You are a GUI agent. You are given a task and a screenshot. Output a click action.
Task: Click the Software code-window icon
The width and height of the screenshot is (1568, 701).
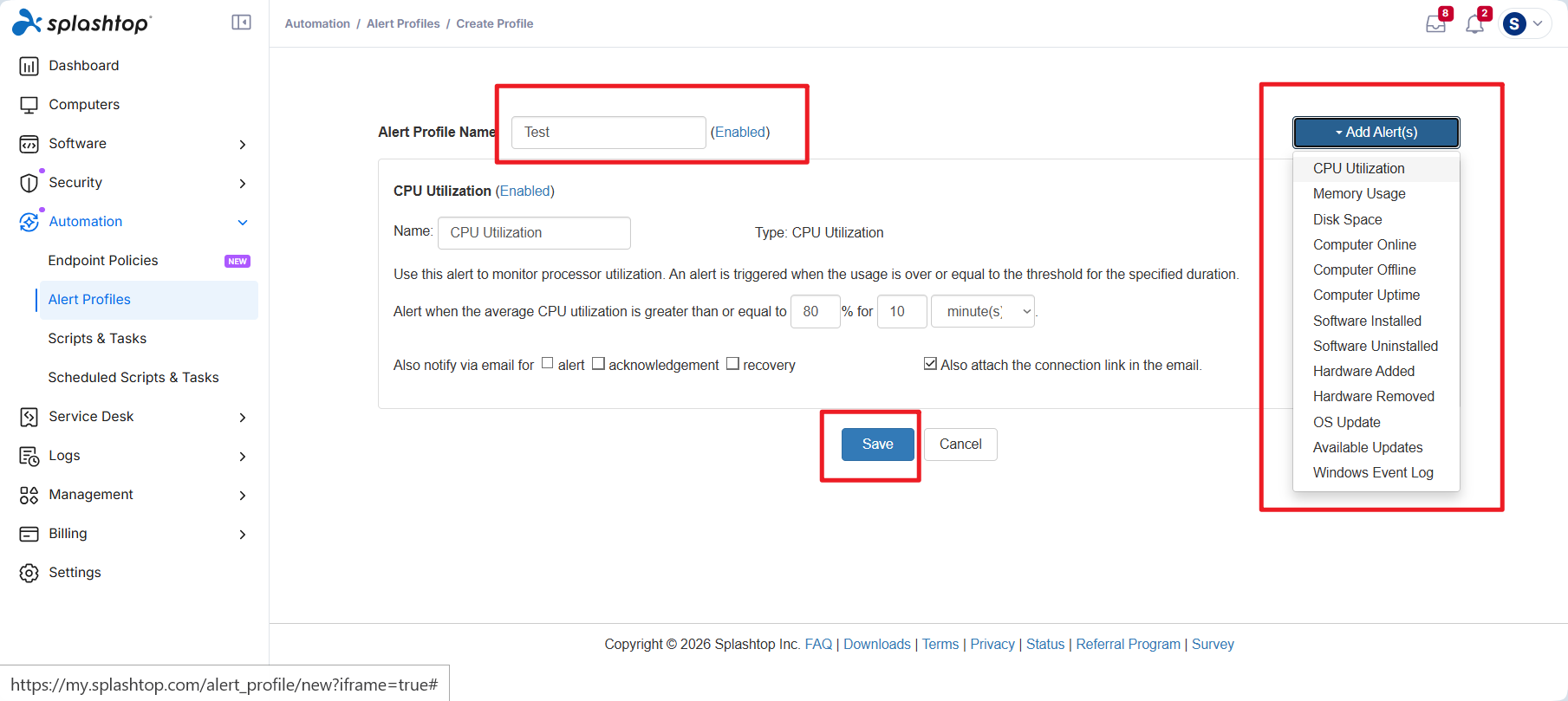tap(29, 144)
